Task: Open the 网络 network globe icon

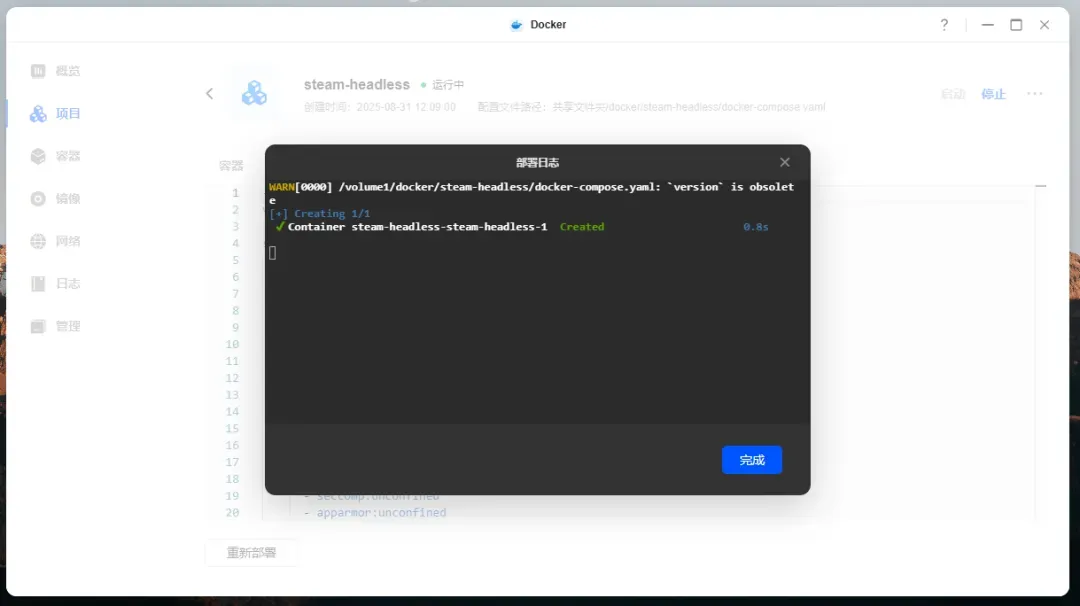Action: [38, 241]
